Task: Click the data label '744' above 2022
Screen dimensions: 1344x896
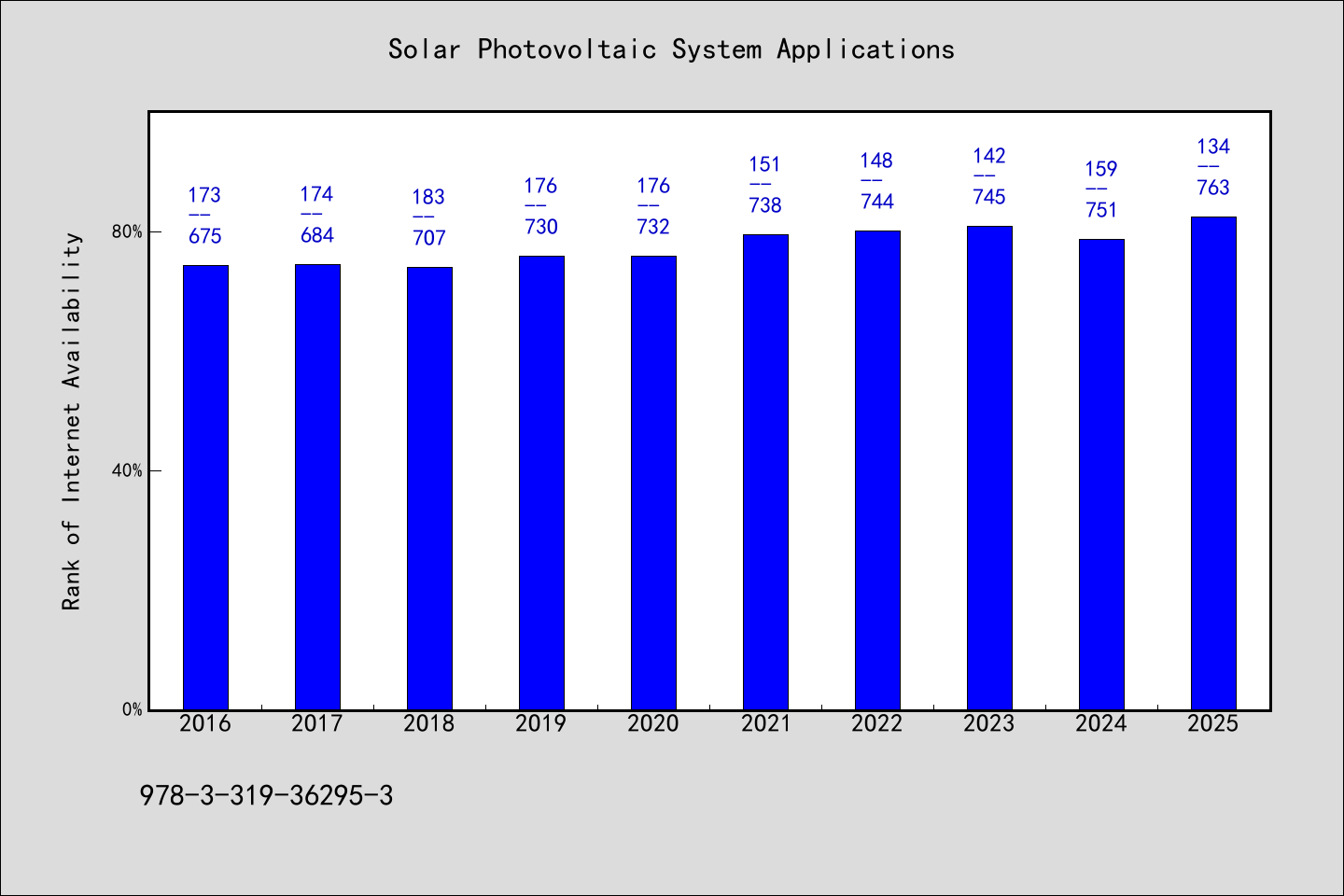Action: tap(877, 202)
